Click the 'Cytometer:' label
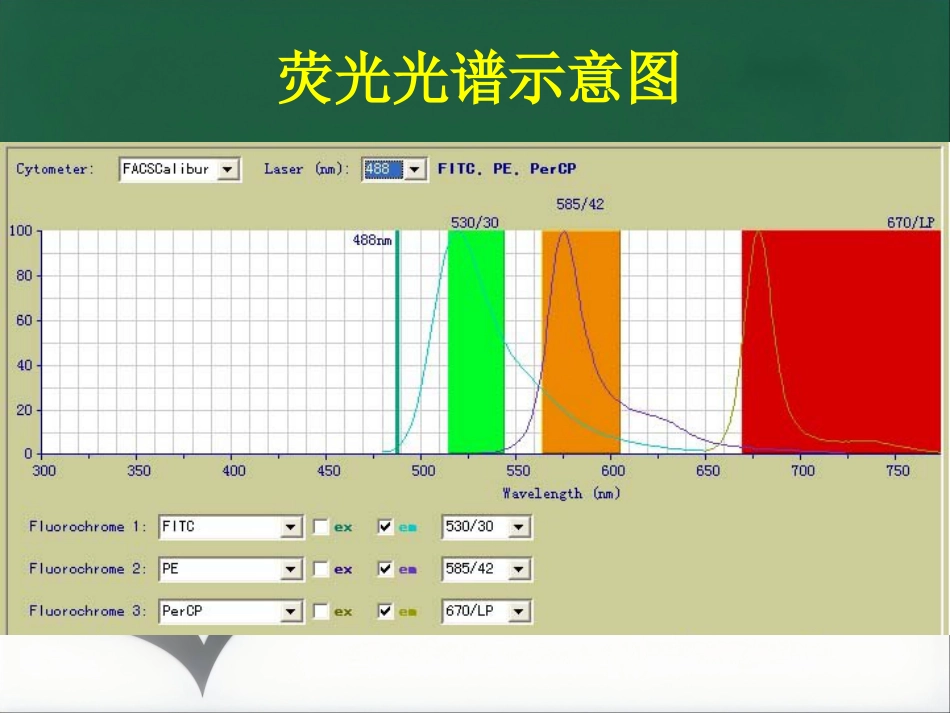This screenshot has width=950, height=713. pos(55,169)
